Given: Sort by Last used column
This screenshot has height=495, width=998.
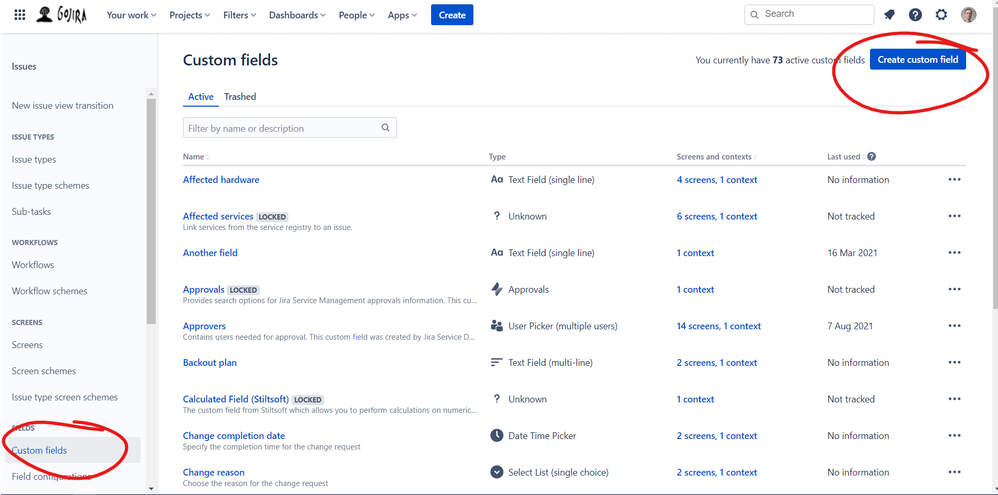Looking at the screenshot, I should click(x=846, y=157).
